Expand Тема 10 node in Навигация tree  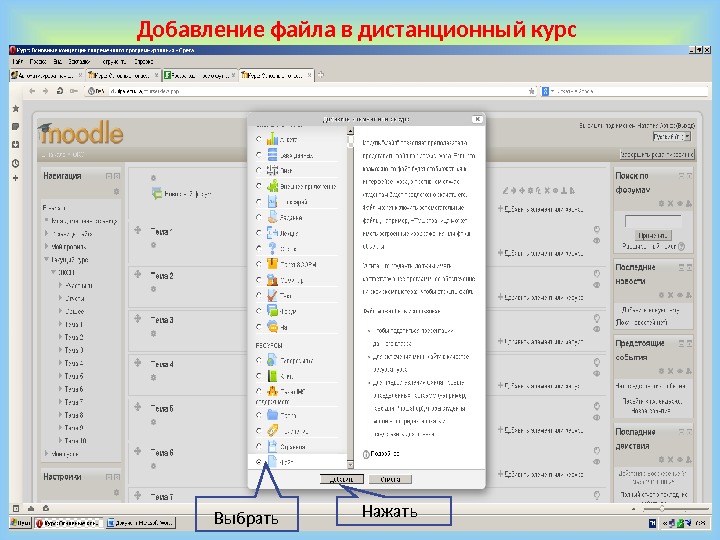(x=61, y=440)
